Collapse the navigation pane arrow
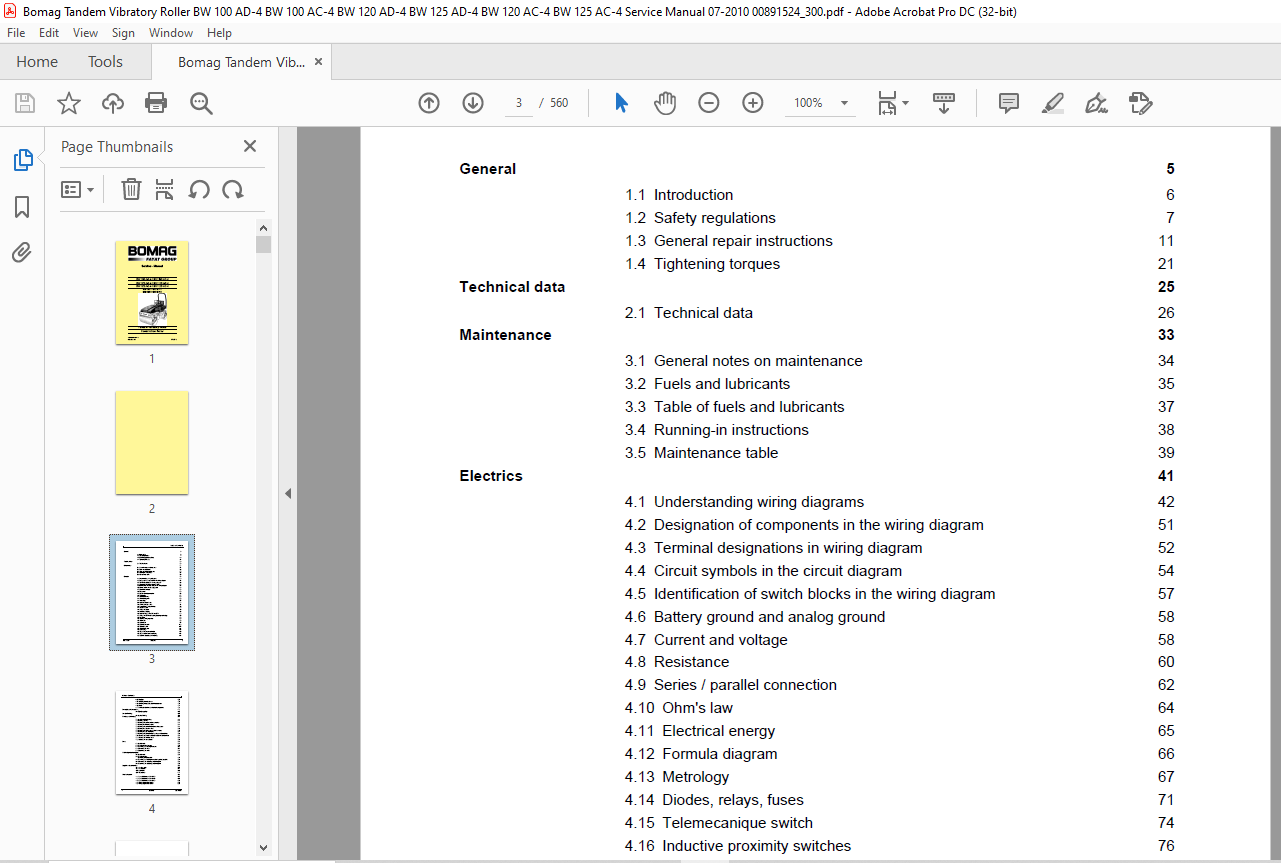This screenshot has height=863, width=1281. tap(288, 493)
